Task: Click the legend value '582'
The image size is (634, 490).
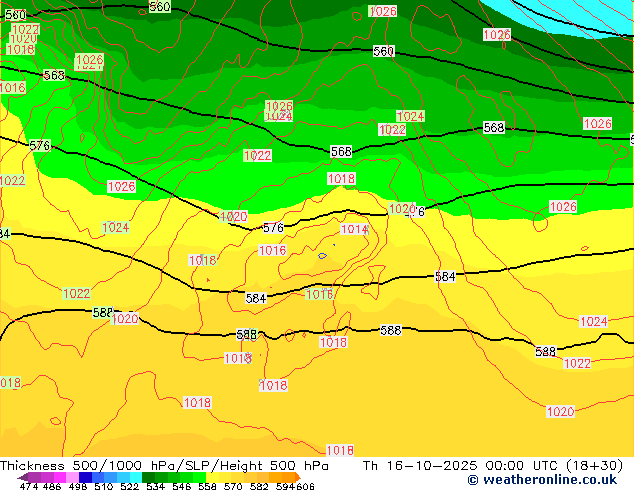Action: [x=259, y=486]
